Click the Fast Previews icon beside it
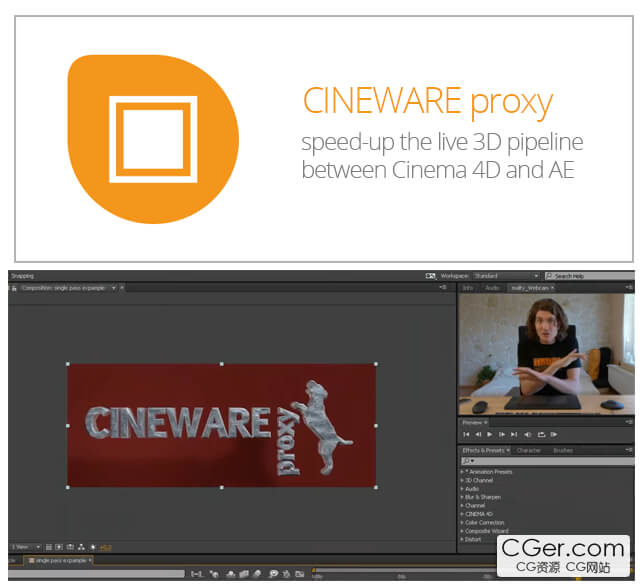Image resolution: width=640 pixels, height=587 pixels. pos(59,547)
